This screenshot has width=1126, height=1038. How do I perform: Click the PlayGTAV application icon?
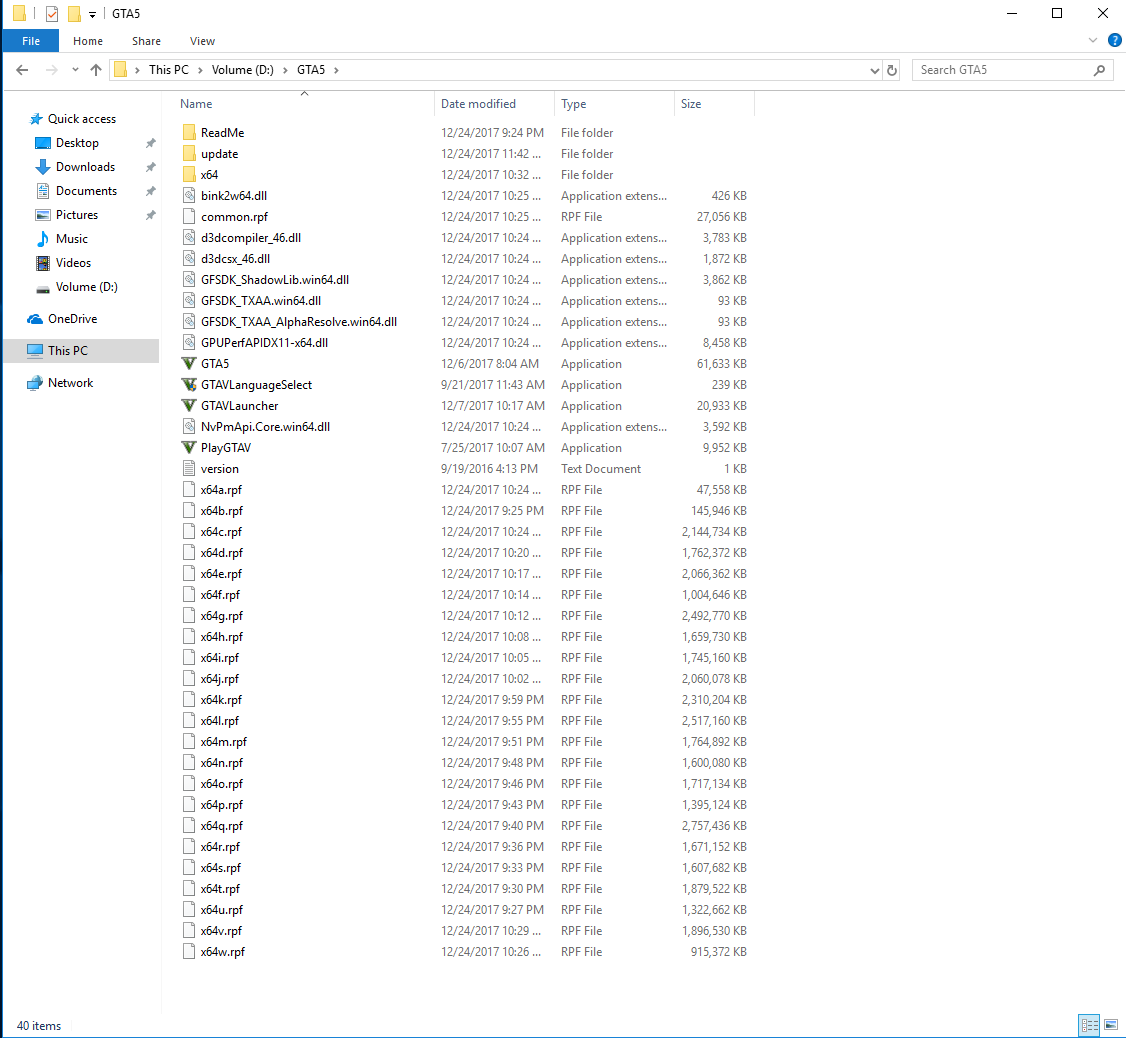pos(189,448)
